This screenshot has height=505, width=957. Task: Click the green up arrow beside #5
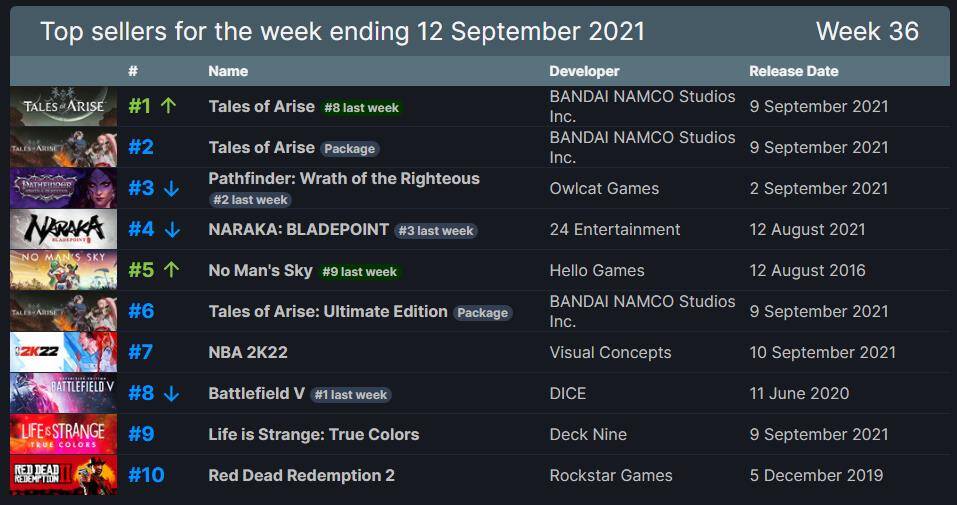coord(169,270)
